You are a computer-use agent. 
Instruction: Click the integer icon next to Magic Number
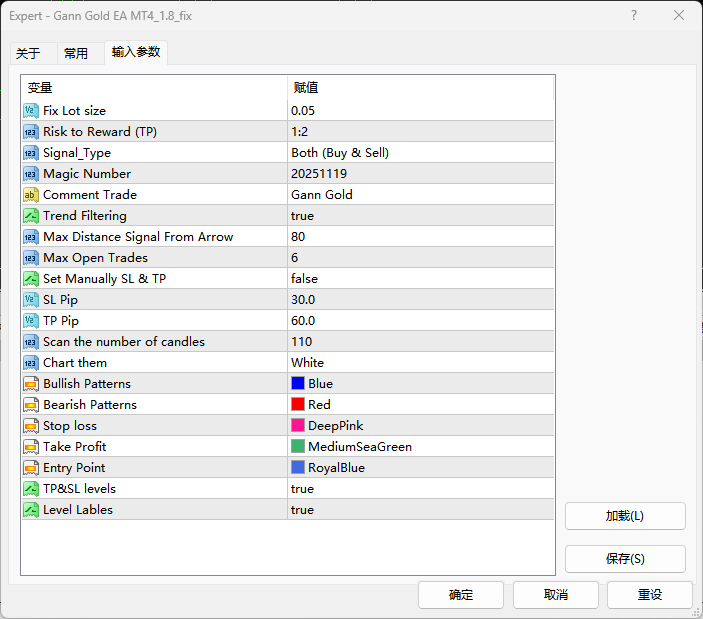[x=31, y=173]
